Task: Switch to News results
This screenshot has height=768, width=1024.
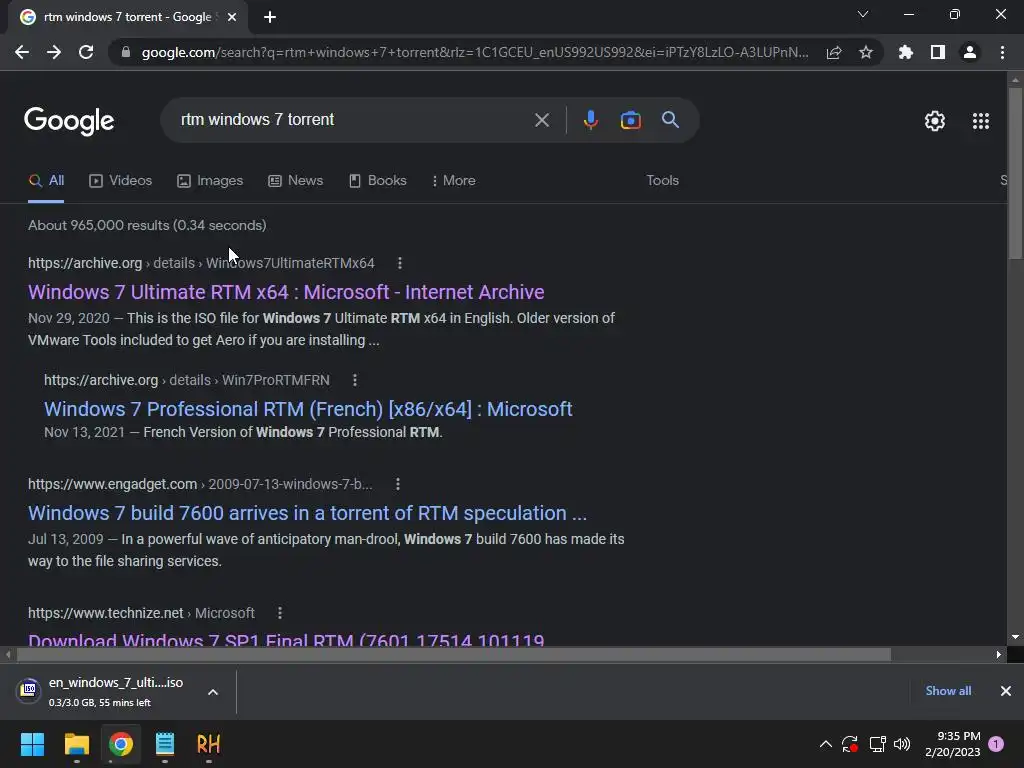Action: click(296, 181)
